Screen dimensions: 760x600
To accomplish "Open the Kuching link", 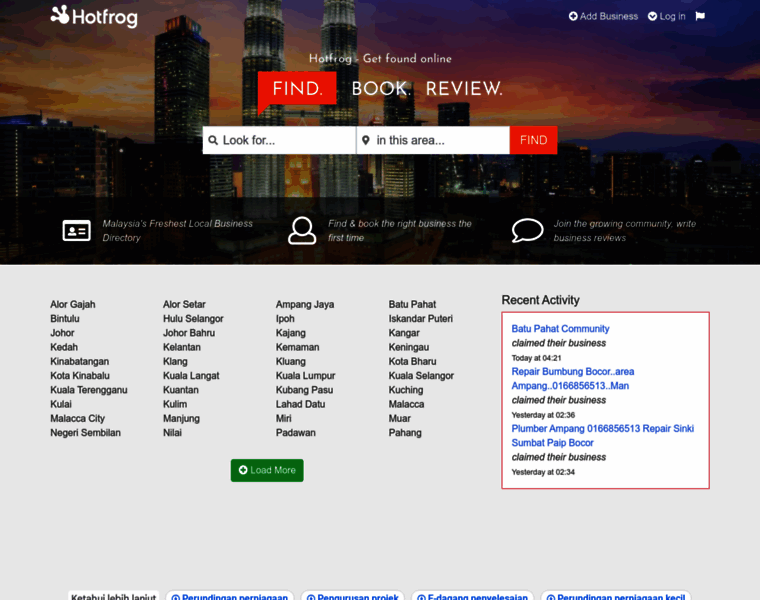I will tap(406, 390).
